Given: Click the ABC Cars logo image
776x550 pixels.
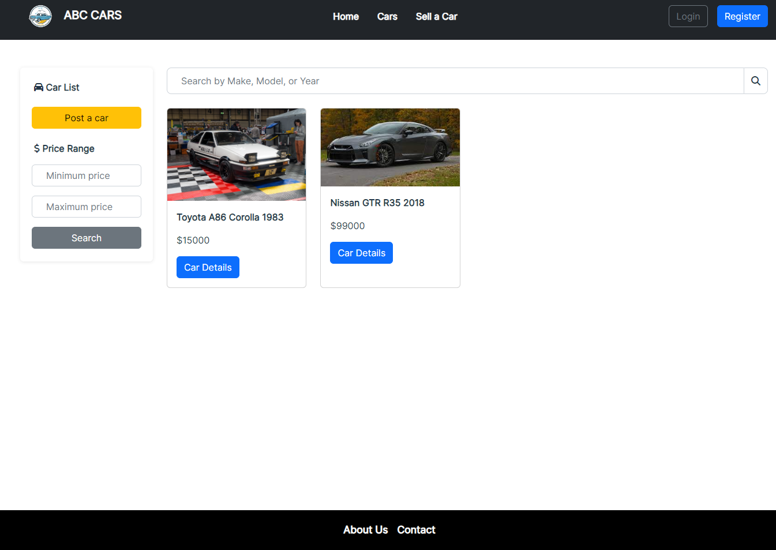Looking at the screenshot, I should coord(40,16).
